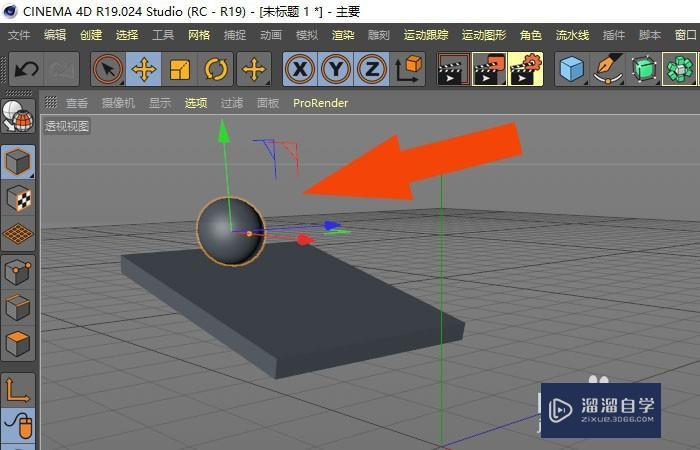Switch to Polygons mode
The width and height of the screenshot is (700, 450).
point(18,343)
